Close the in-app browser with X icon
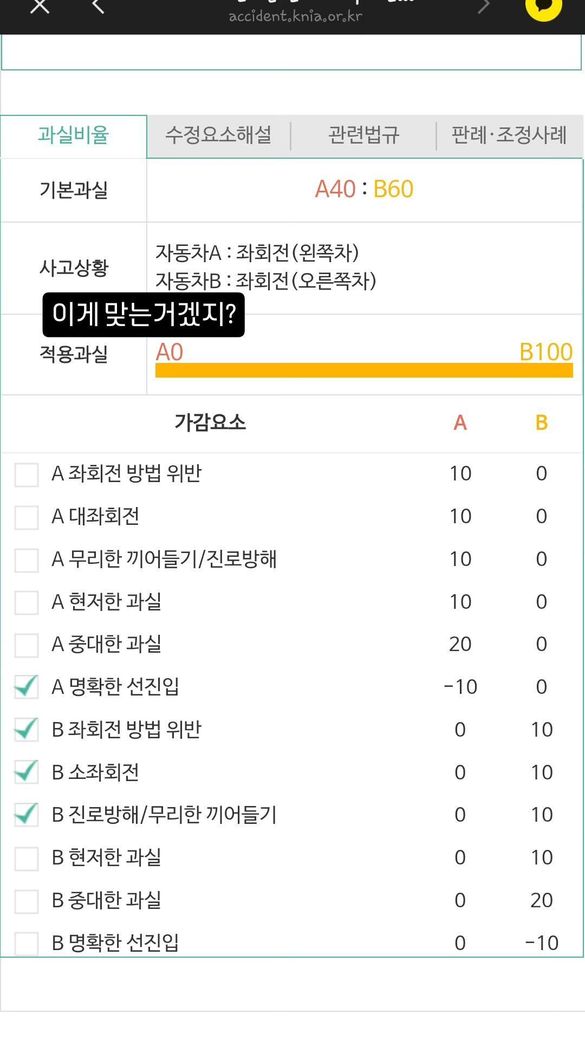 click(x=40, y=6)
